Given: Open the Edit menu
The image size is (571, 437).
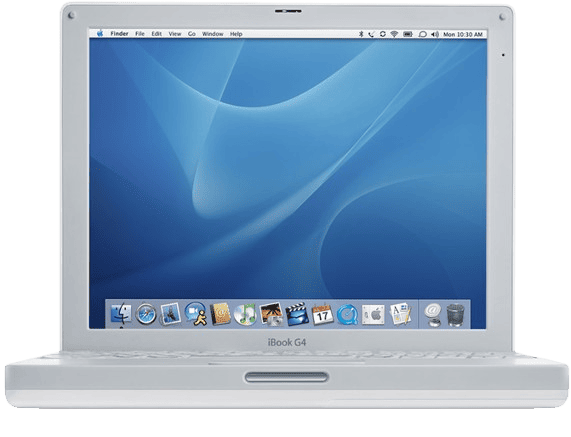Looking at the screenshot, I should pos(157,34).
